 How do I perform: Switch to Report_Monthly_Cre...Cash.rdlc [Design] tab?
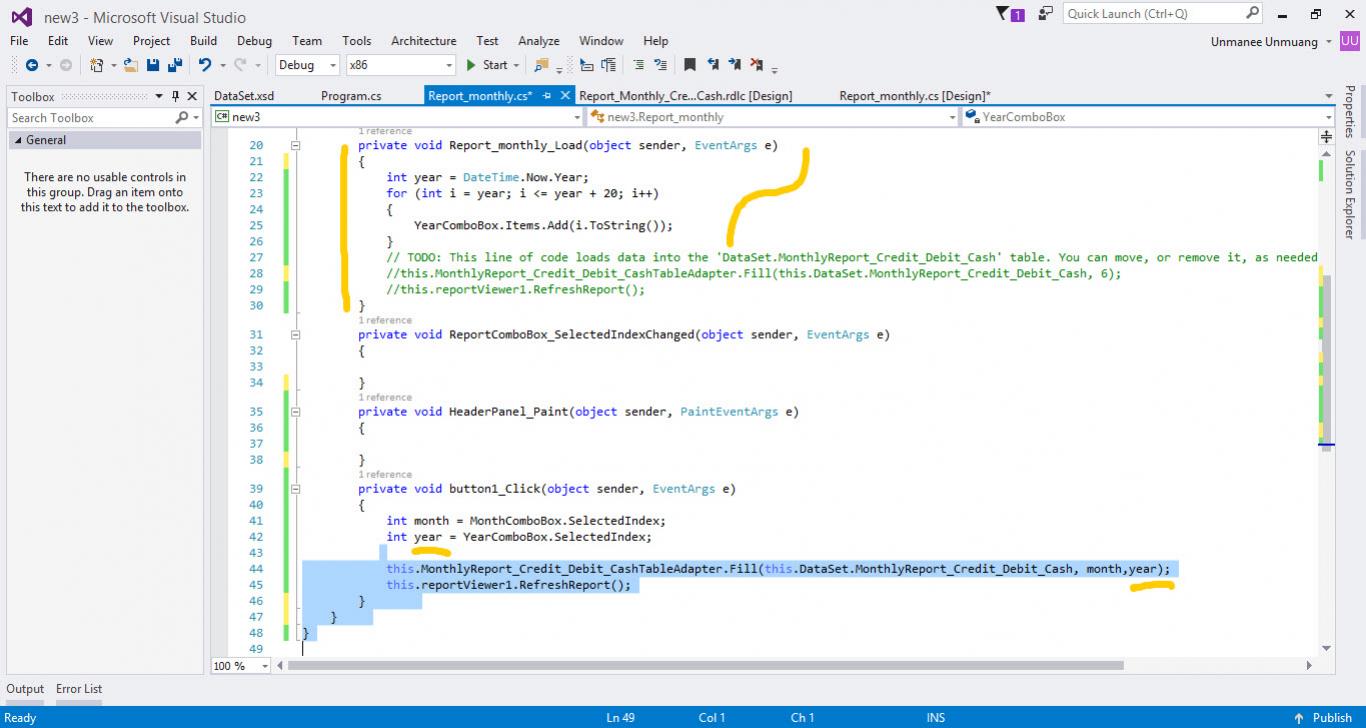[x=686, y=96]
